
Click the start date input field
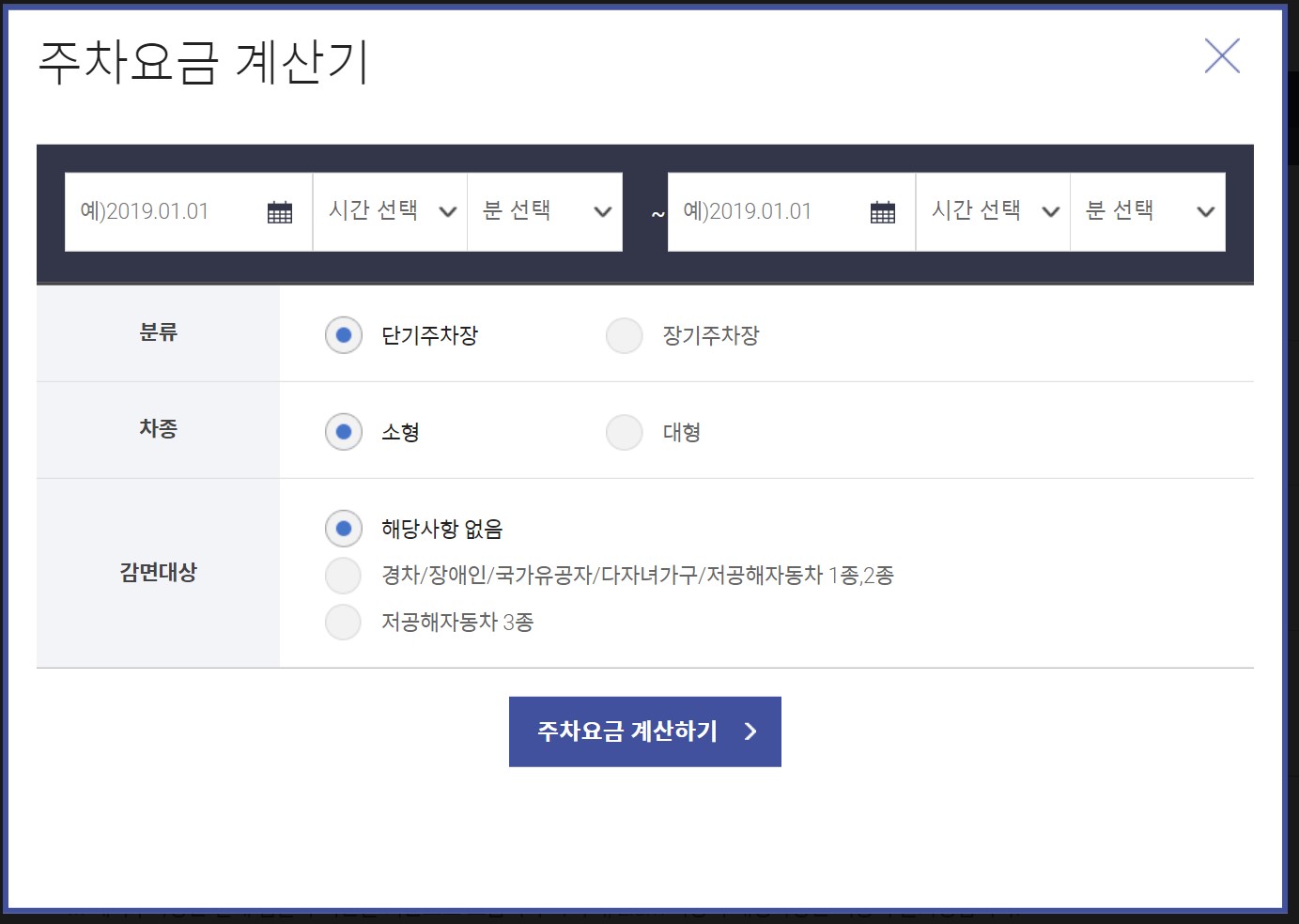[189, 212]
